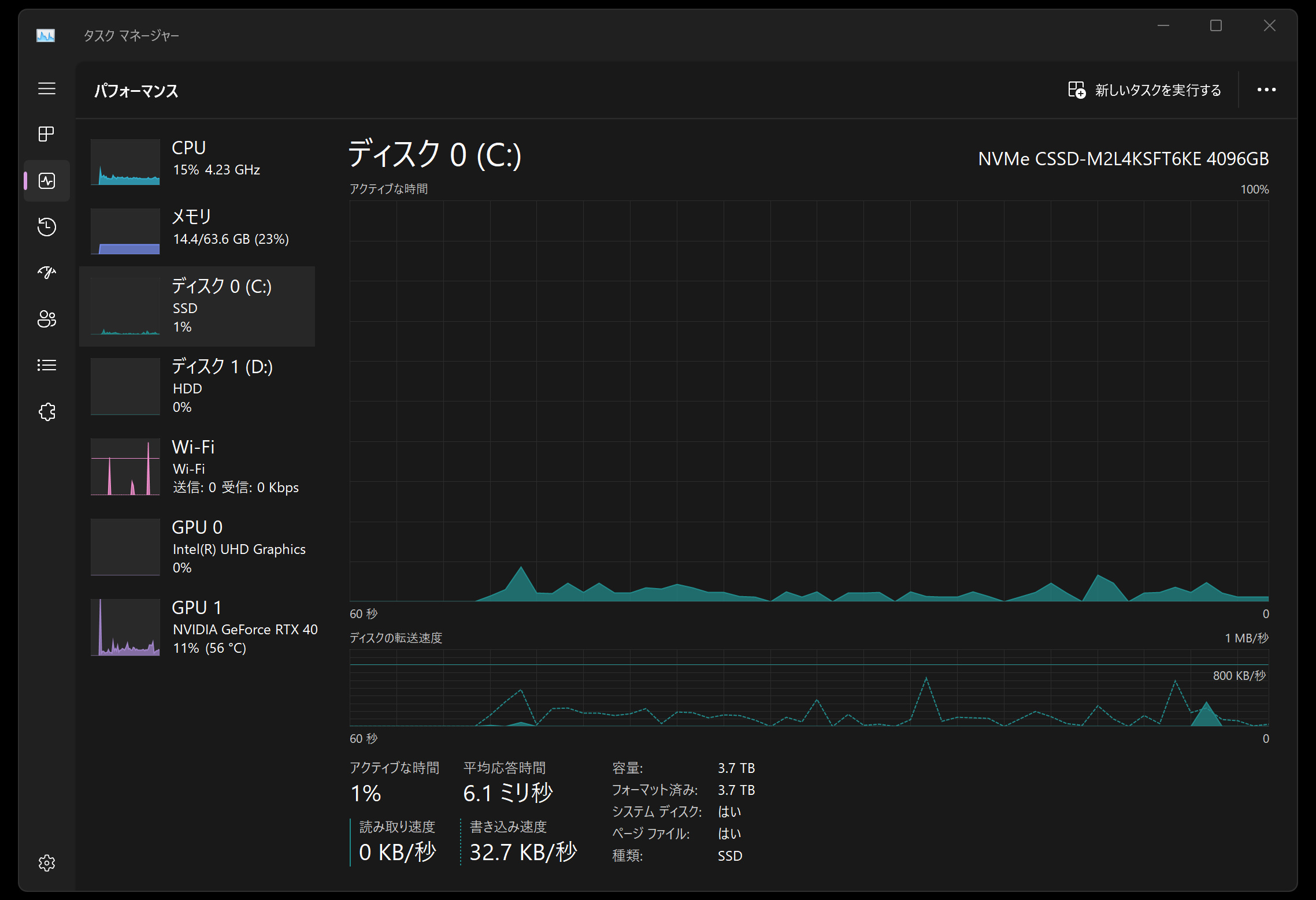Open the hamburger navigation menu
This screenshot has width=1316, height=900.
coord(47,88)
